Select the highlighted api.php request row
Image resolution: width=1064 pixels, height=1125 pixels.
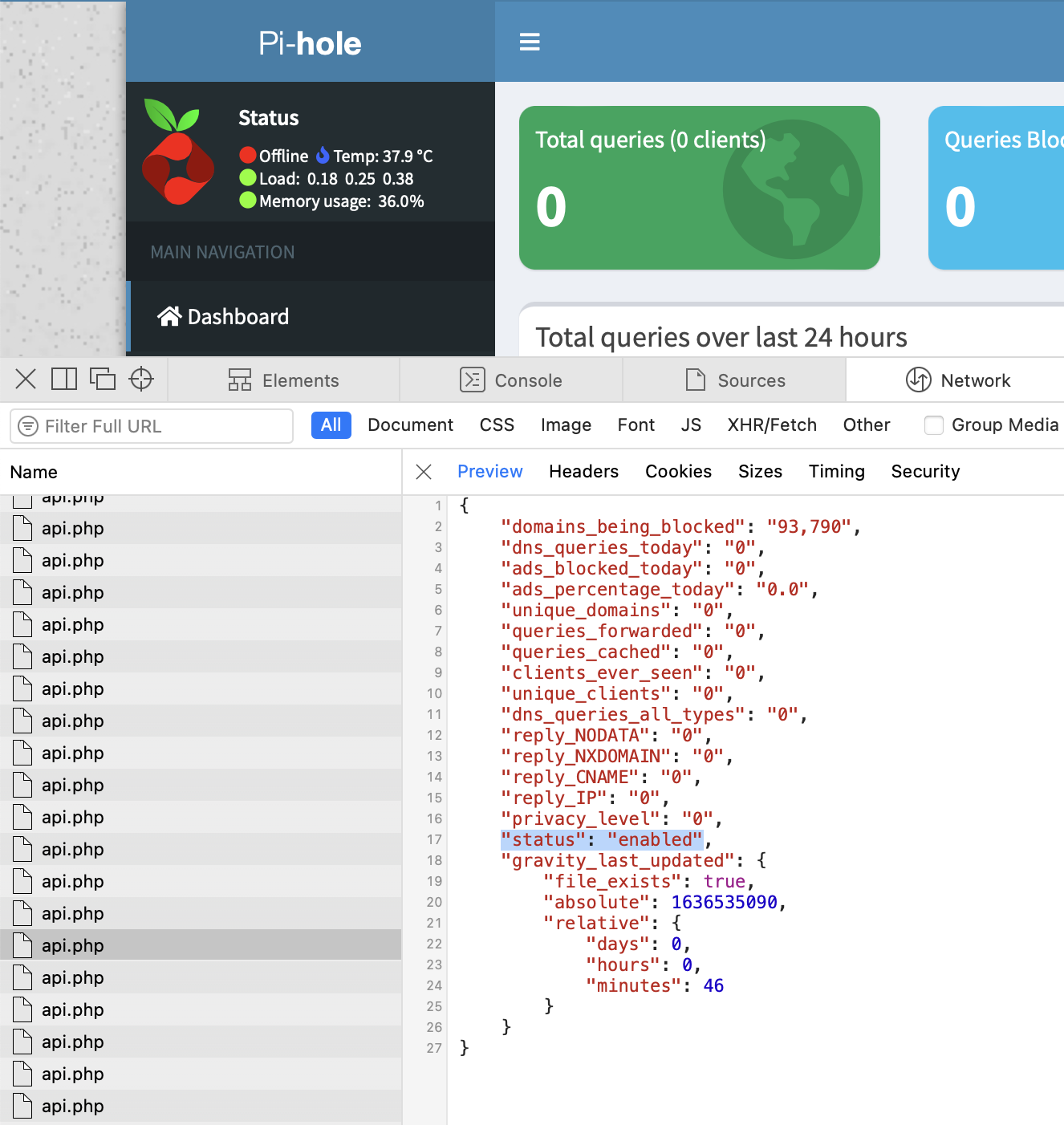click(x=201, y=944)
